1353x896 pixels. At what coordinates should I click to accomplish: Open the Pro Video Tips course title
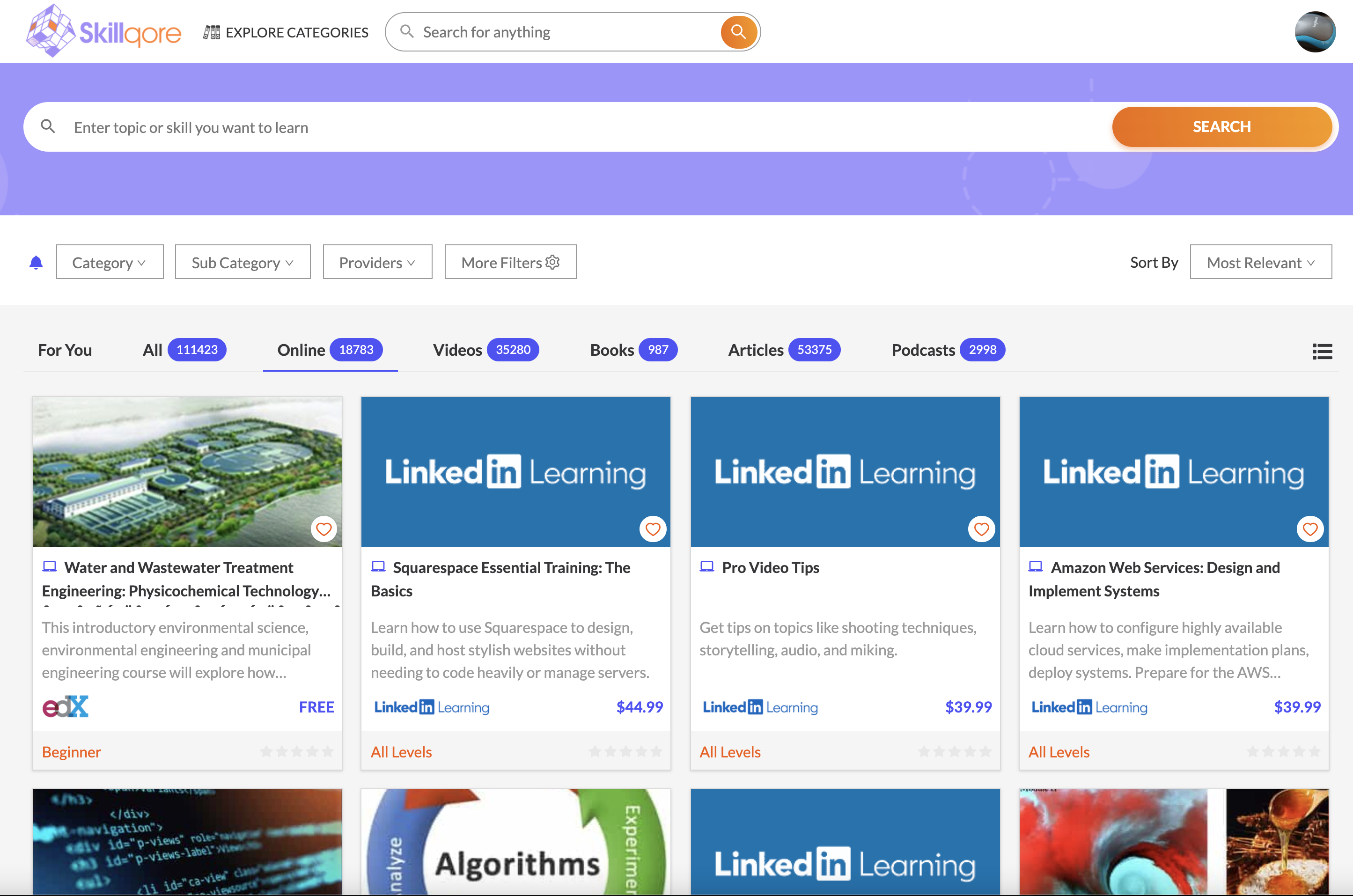point(771,567)
